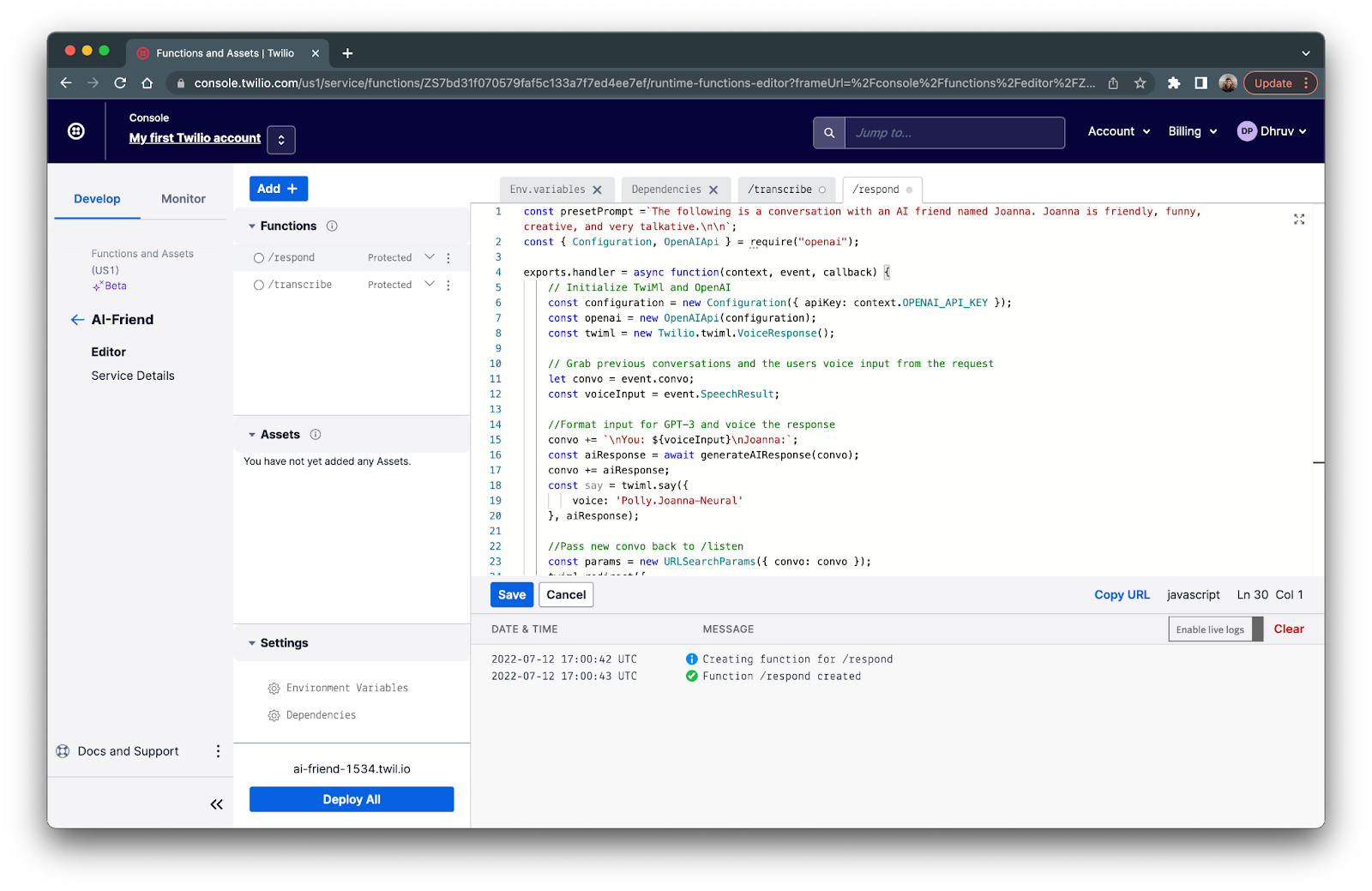Click the Deploy All button
The height and width of the screenshot is (891, 1372).
click(352, 799)
